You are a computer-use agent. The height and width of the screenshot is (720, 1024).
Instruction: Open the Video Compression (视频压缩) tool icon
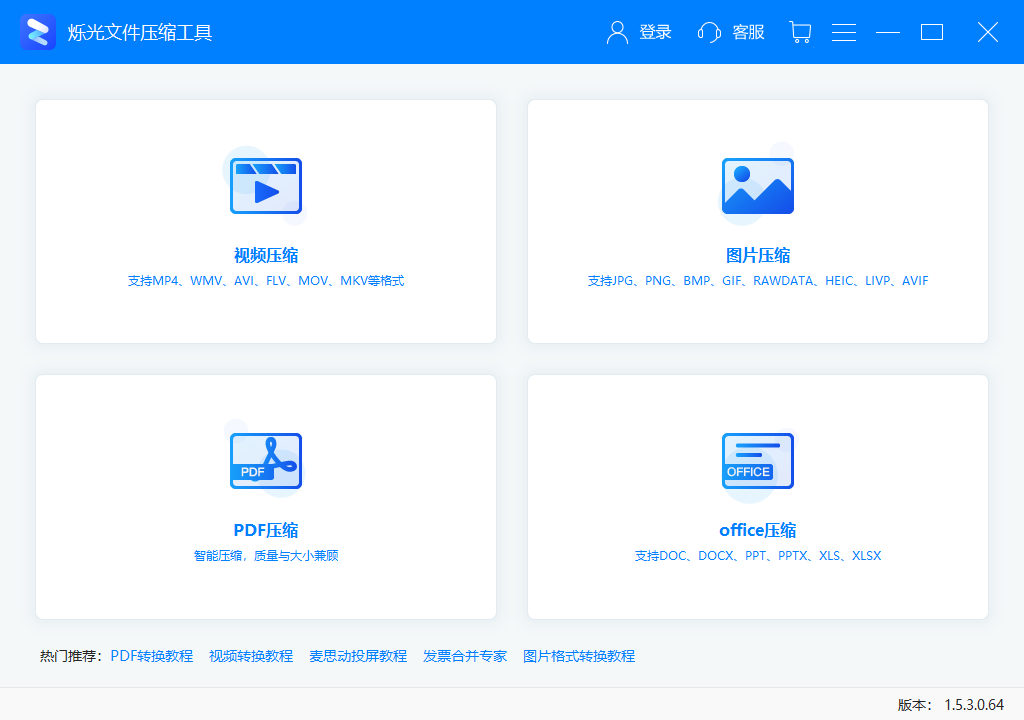(x=266, y=185)
